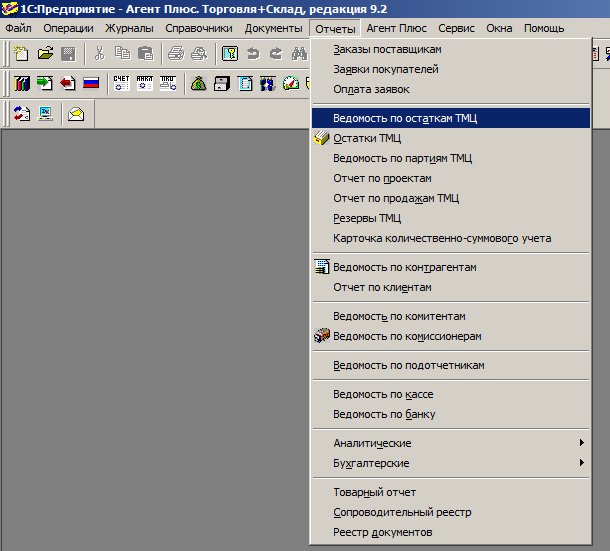The width and height of the screenshot is (610, 551).
Task: Open the Агент Плюс menu
Action: click(x=396, y=28)
